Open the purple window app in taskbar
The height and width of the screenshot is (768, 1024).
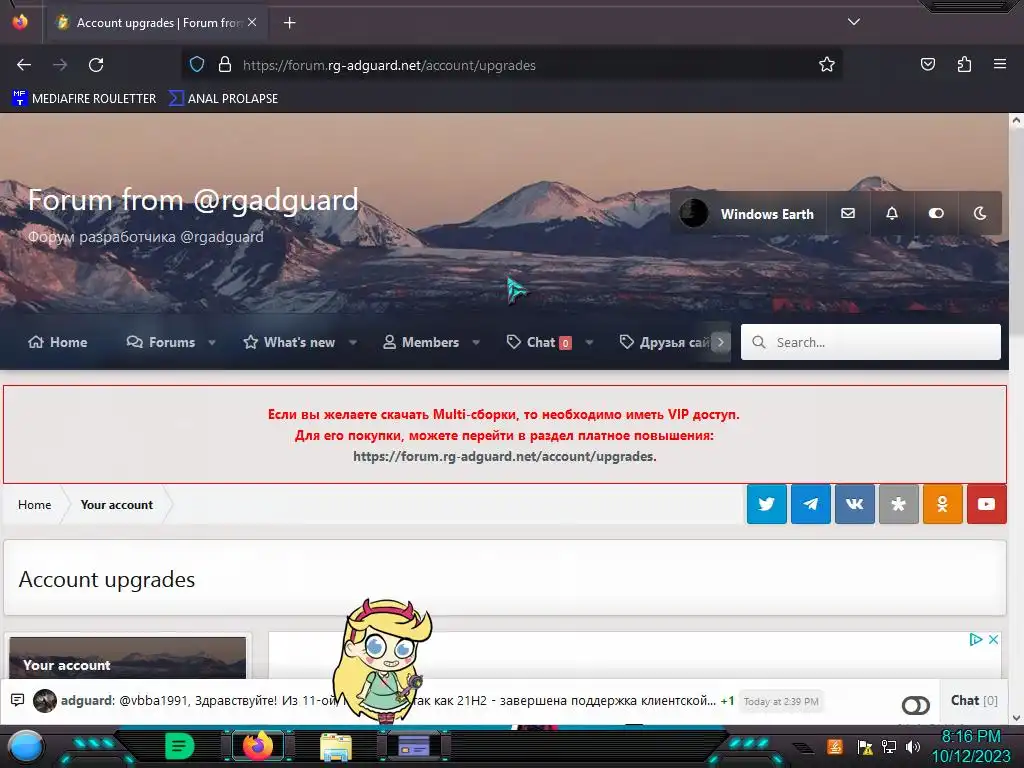point(413,746)
